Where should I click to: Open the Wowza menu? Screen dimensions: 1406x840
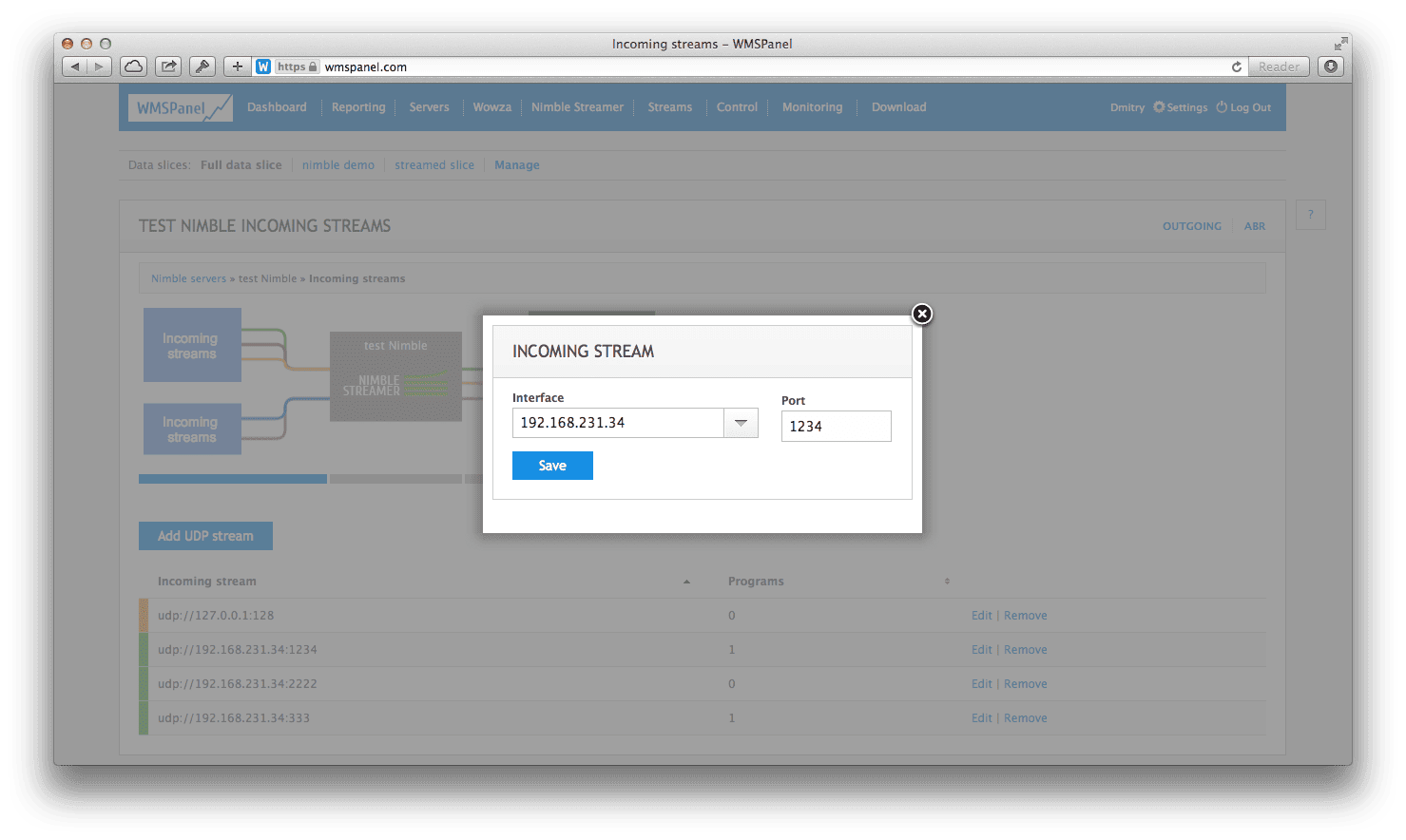click(x=492, y=107)
